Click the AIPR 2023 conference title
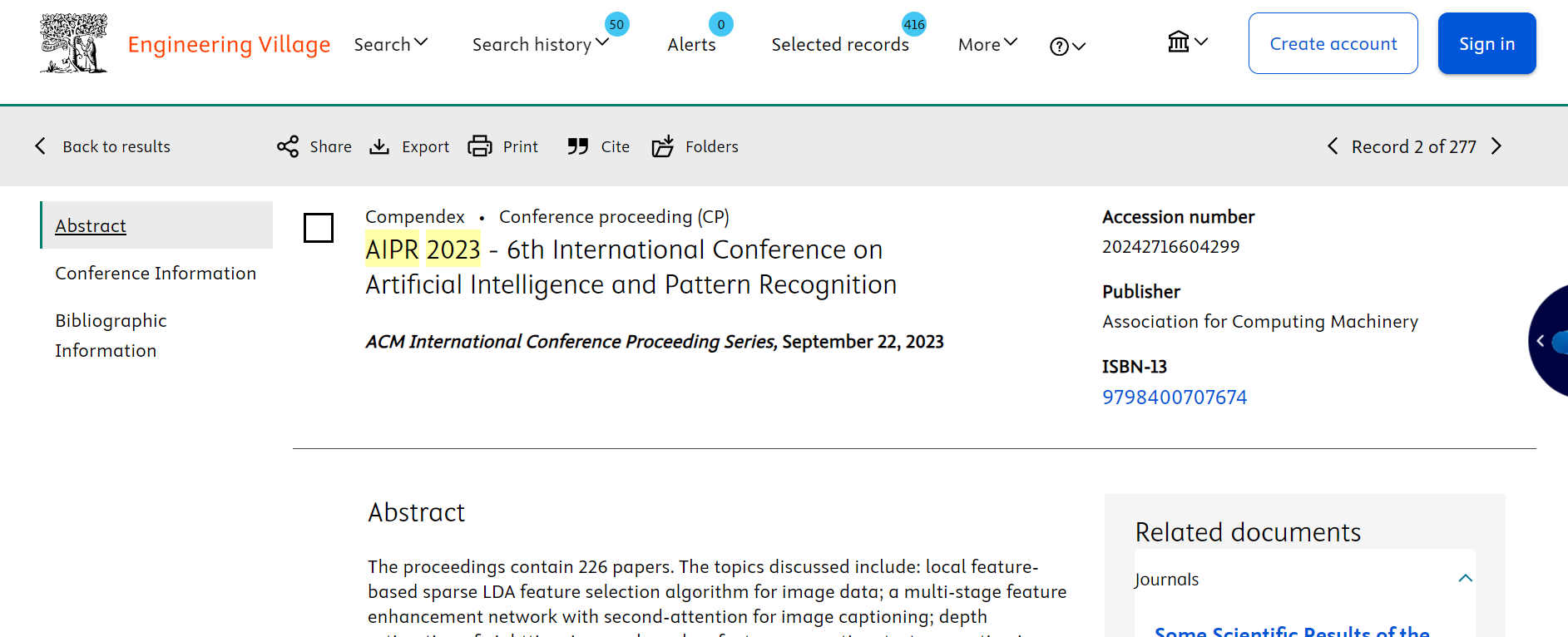This screenshot has width=1568, height=637. click(x=631, y=267)
